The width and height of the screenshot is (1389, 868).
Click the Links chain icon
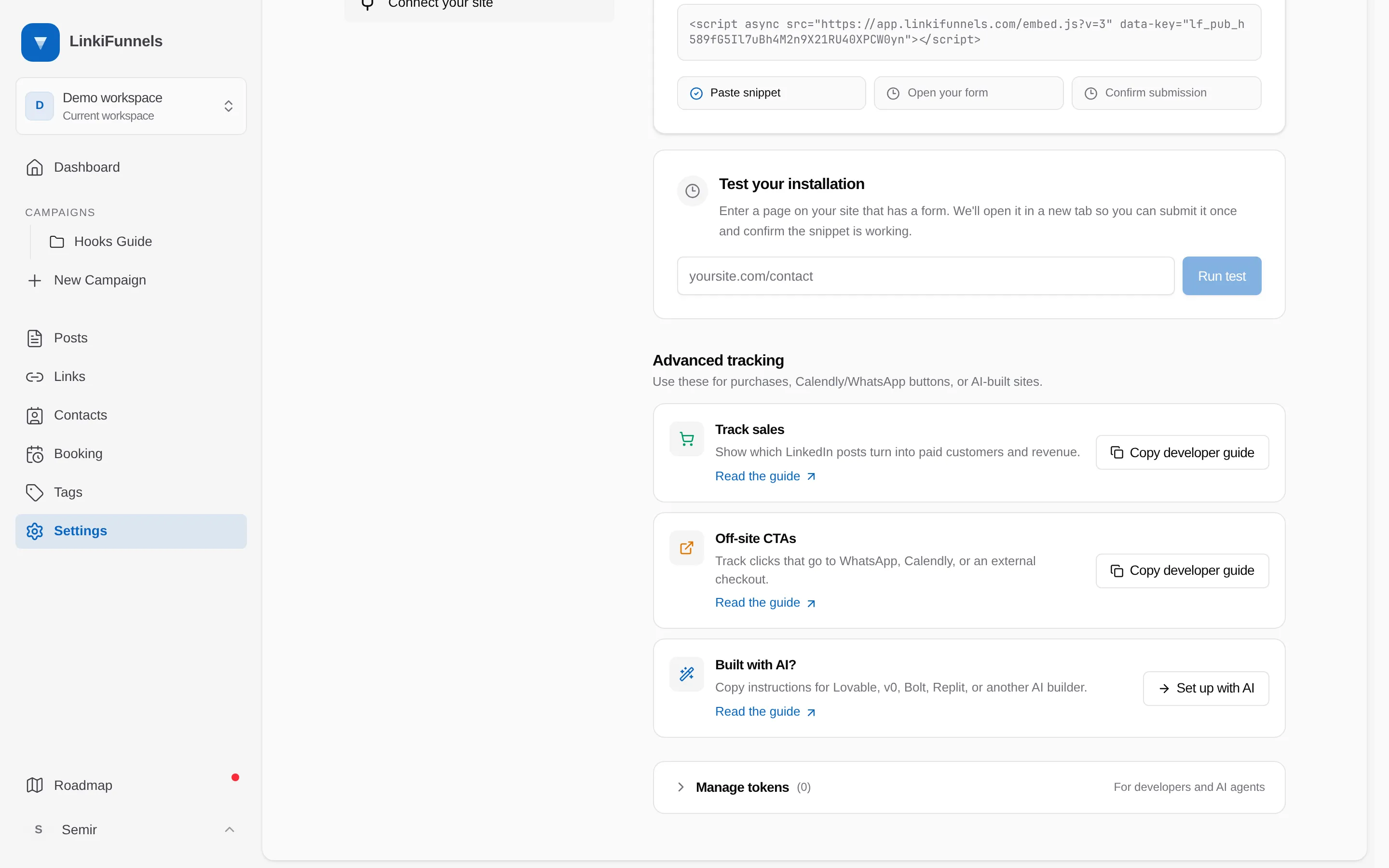(x=34, y=377)
